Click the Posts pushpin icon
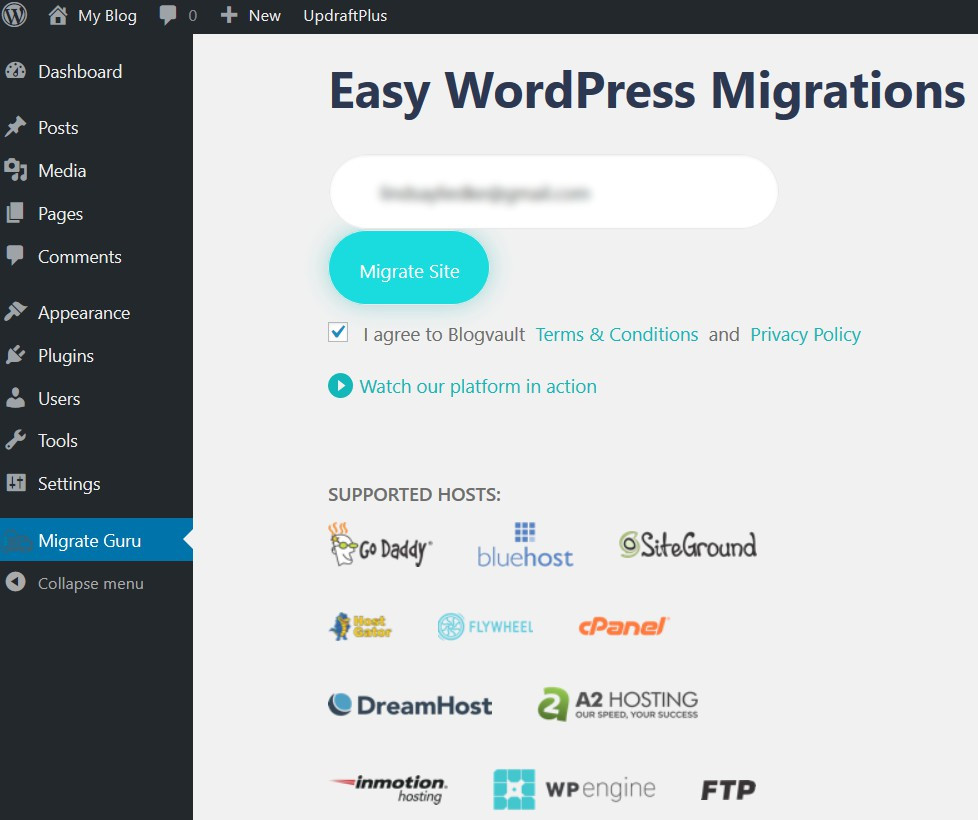 click(x=16, y=127)
